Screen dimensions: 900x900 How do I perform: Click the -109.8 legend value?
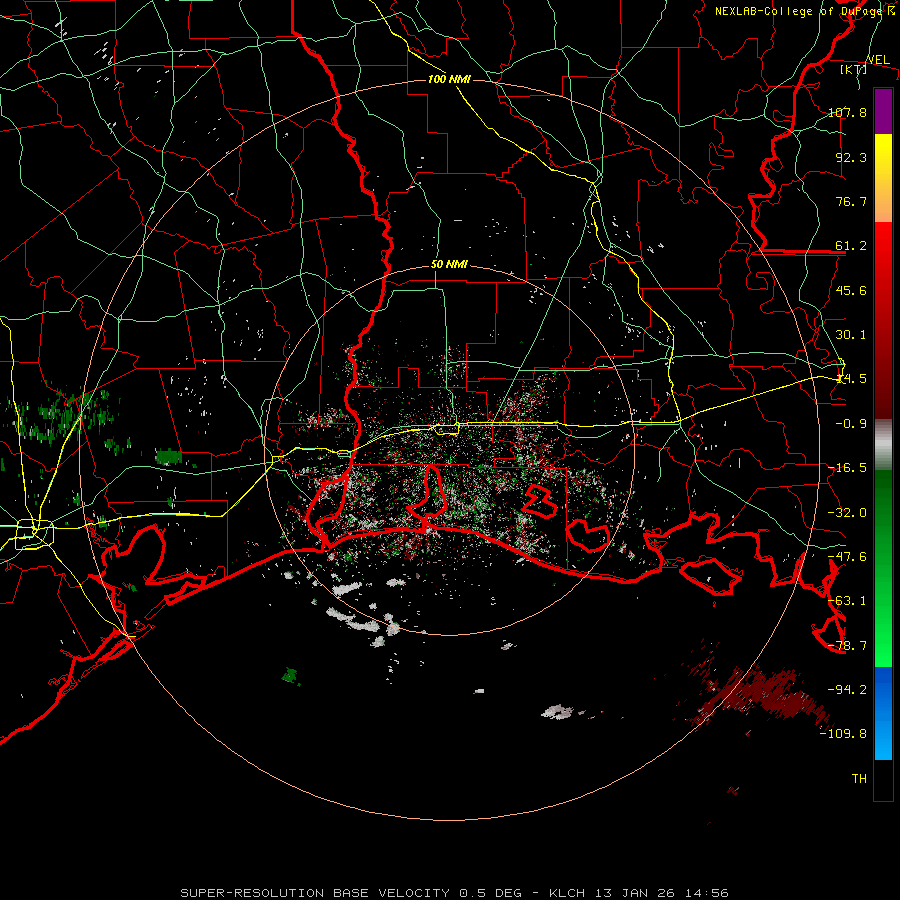843,734
